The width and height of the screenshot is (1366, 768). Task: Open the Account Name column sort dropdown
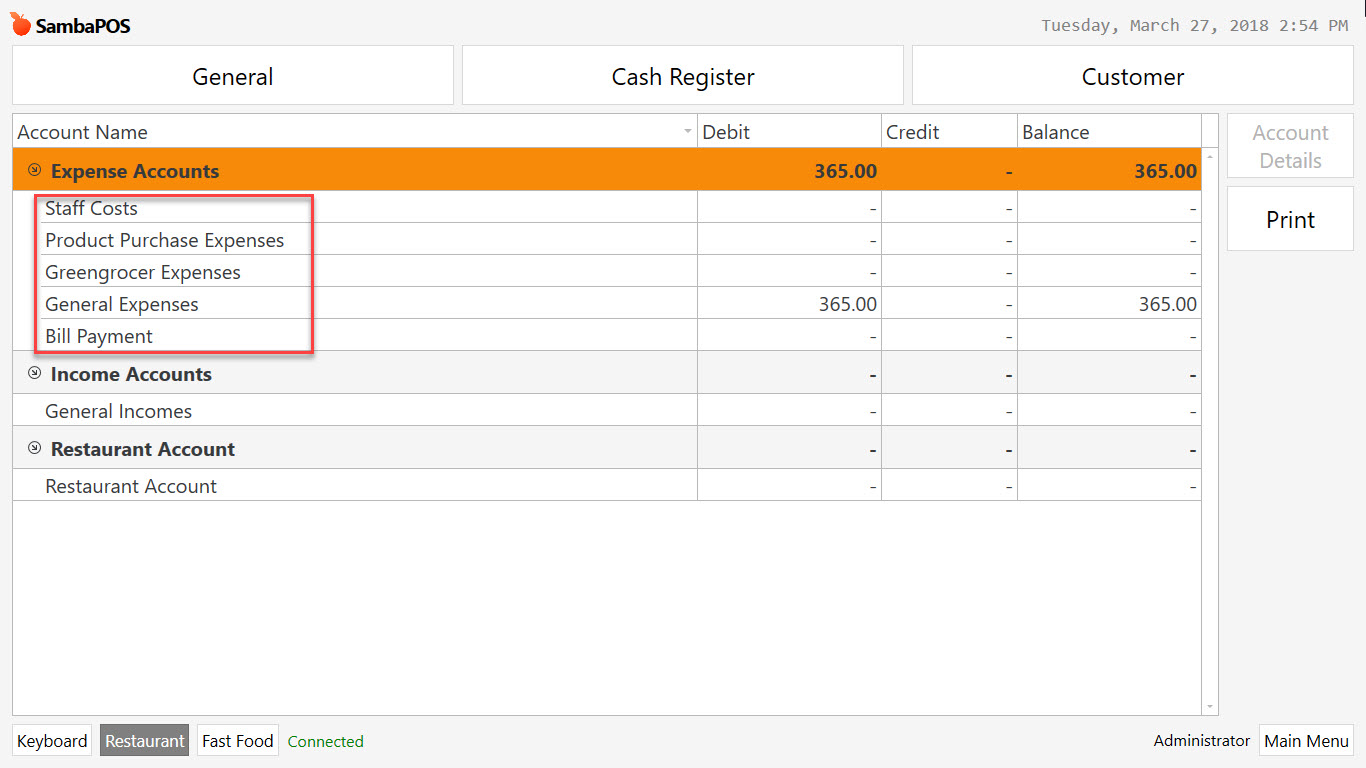tap(687, 131)
